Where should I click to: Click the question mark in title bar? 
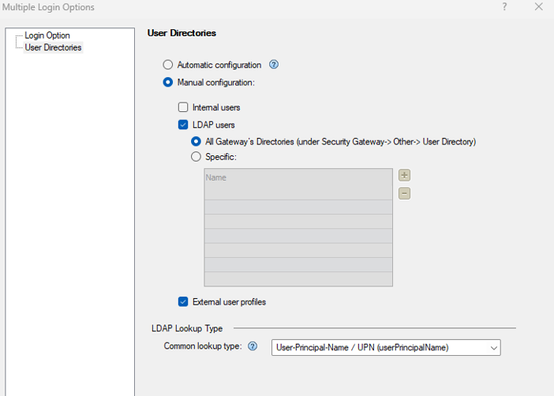click(x=505, y=7)
